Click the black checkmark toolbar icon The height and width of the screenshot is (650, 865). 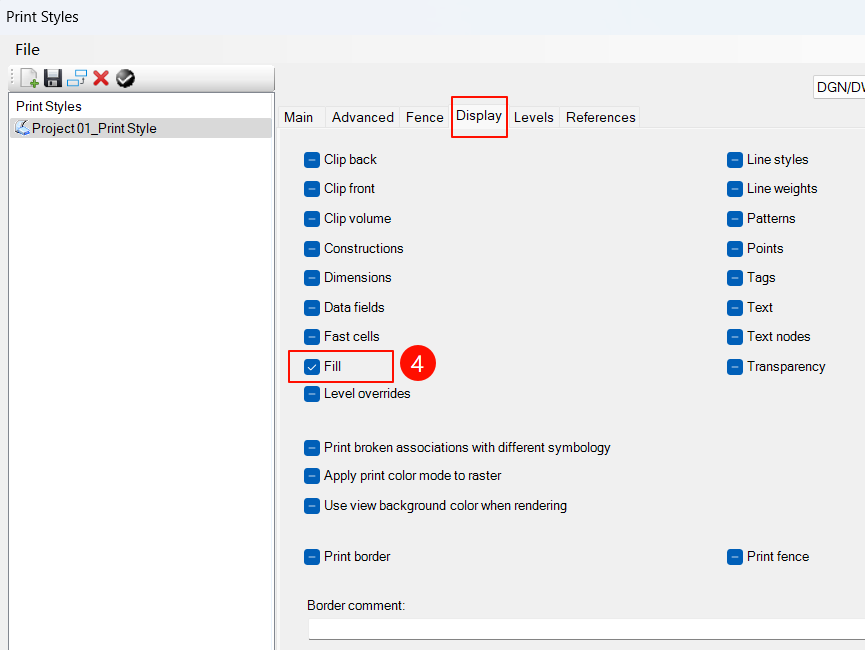[125, 78]
